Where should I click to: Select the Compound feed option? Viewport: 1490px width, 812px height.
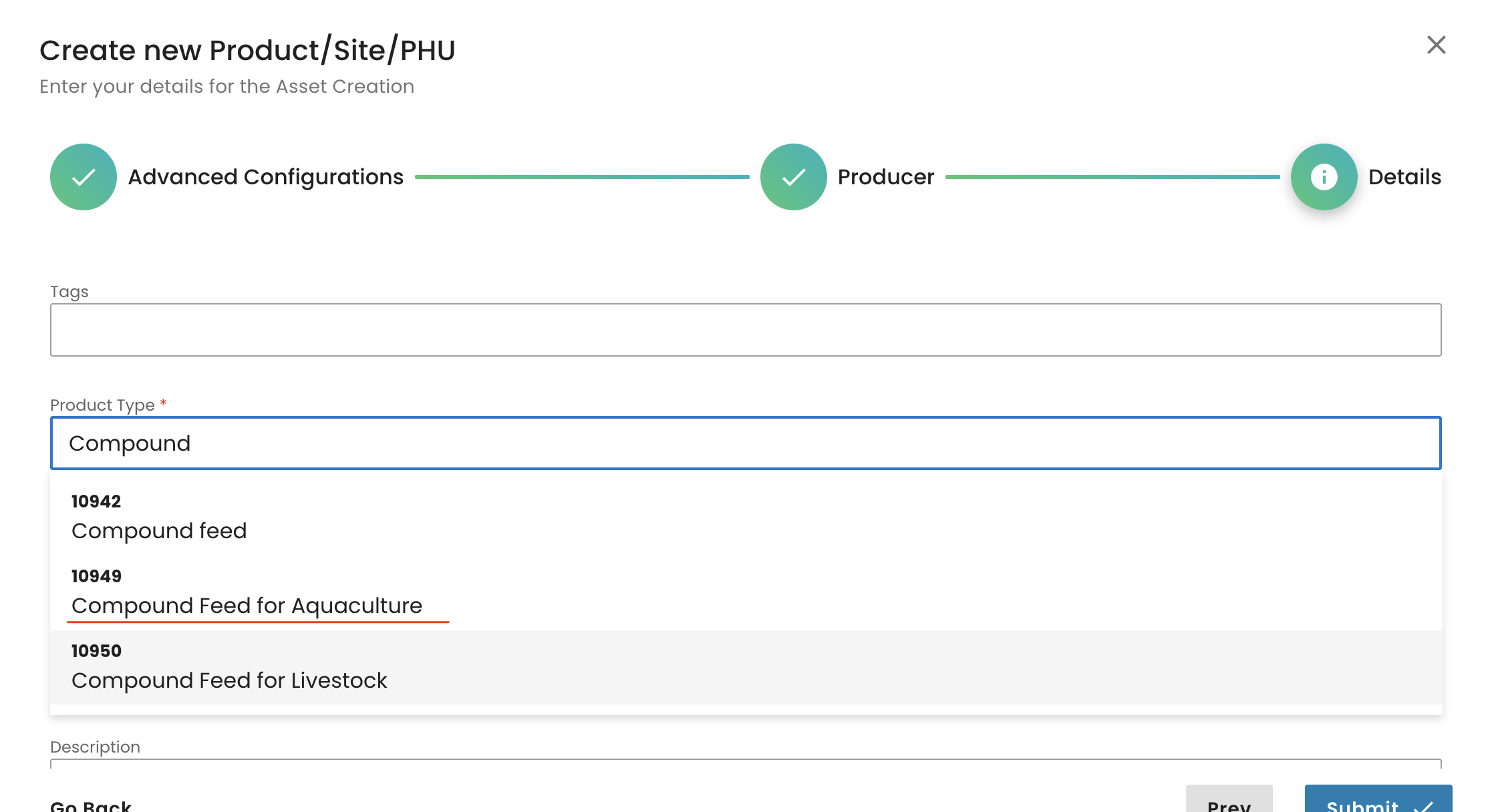159,531
